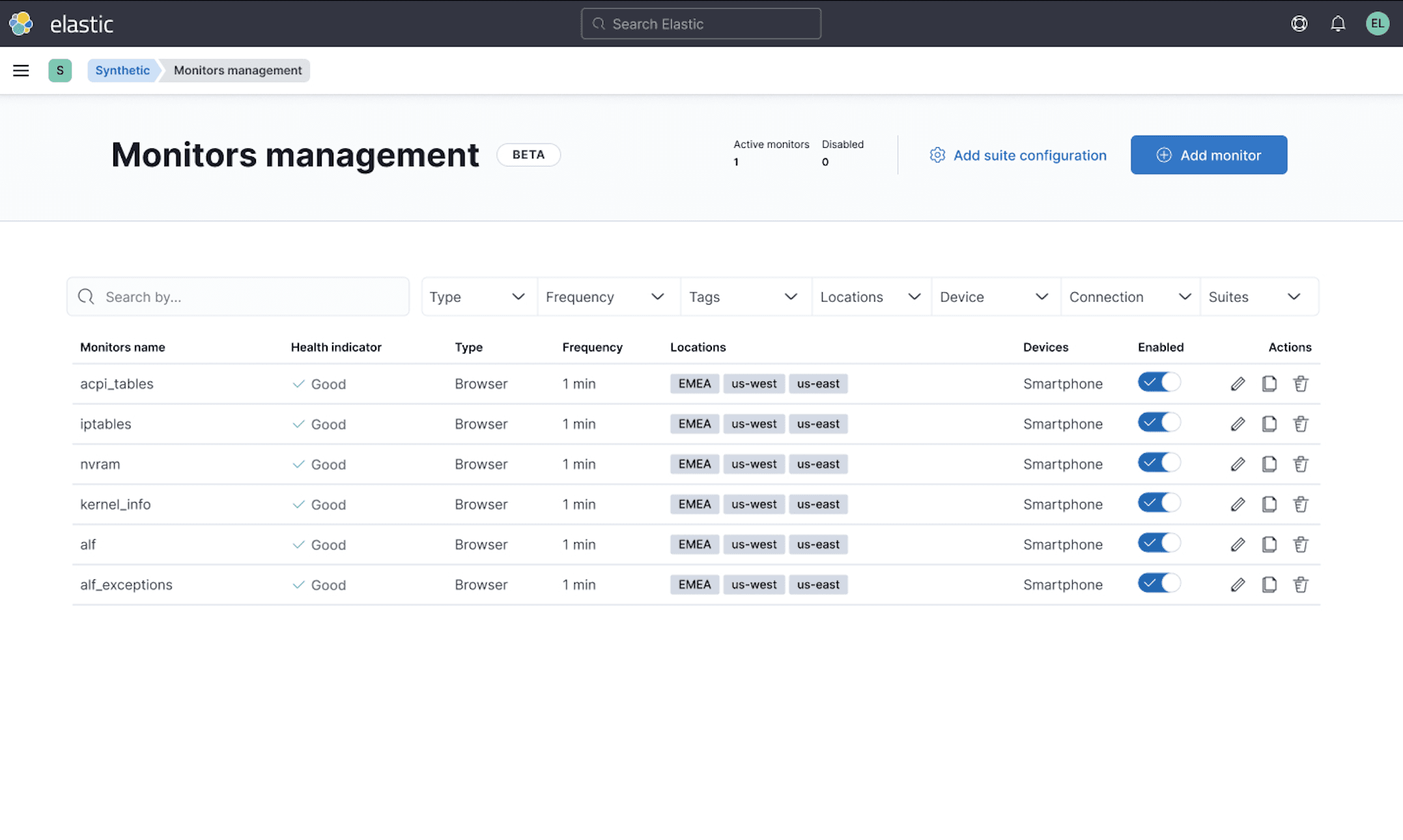
Task: Go to the Synthetic breadcrumb
Action: 122,70
